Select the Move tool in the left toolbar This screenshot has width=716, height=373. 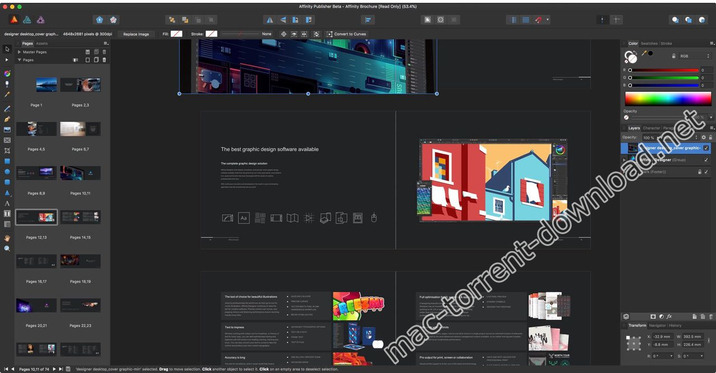click(x=7, y=49)
